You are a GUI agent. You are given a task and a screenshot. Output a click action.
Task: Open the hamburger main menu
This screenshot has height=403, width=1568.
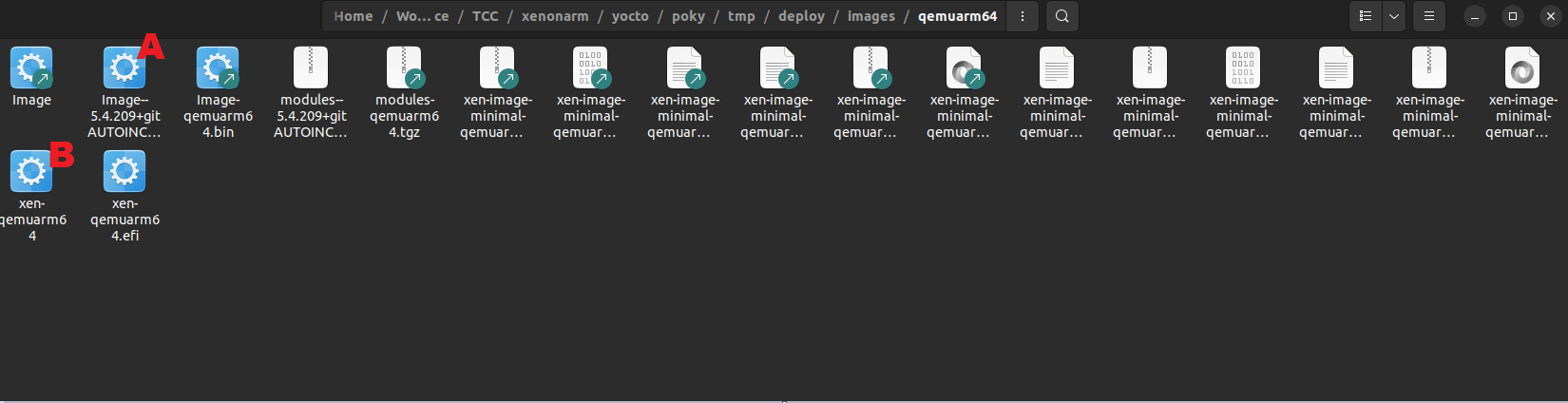pyautogui.click(x=1428, y=16)
